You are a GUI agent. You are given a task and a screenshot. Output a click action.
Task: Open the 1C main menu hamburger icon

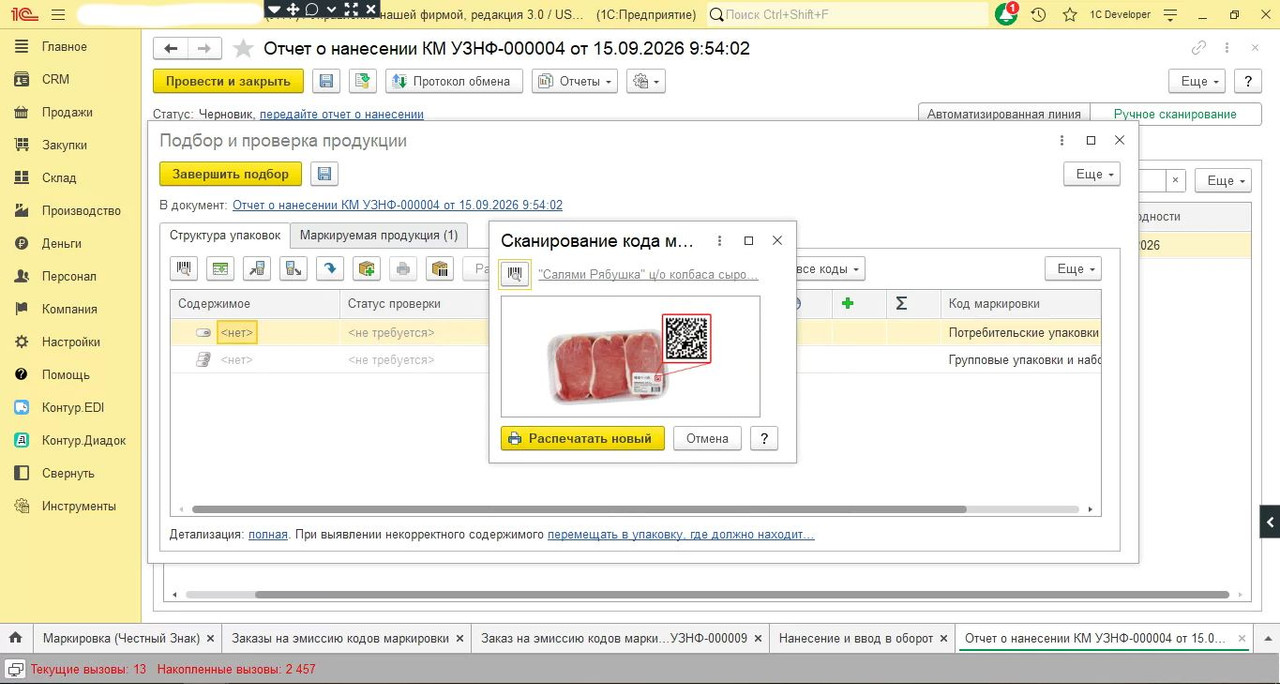pyautogui.click(x=57, y=15)
